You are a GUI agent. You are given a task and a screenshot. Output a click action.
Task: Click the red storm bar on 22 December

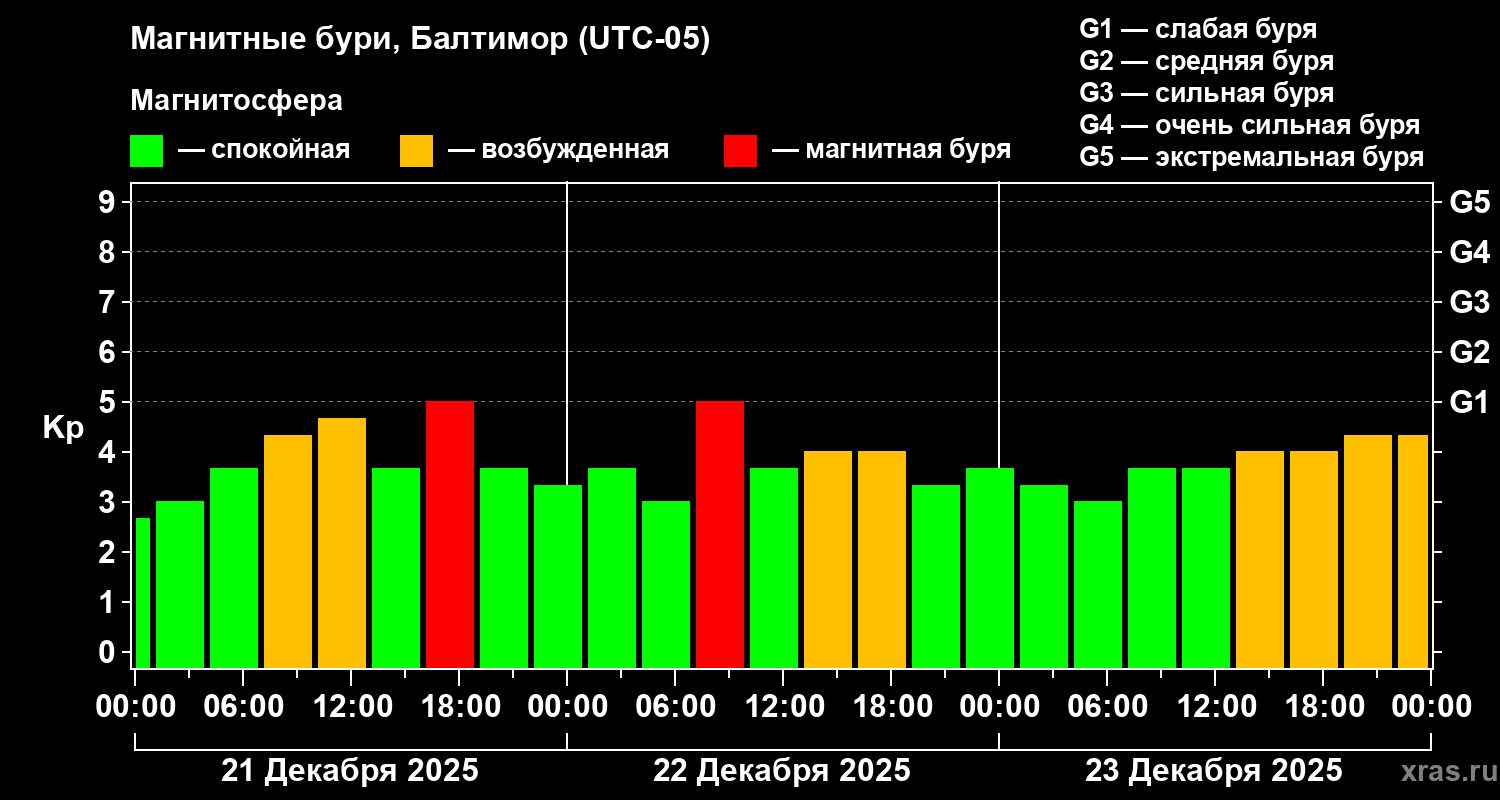720,534
